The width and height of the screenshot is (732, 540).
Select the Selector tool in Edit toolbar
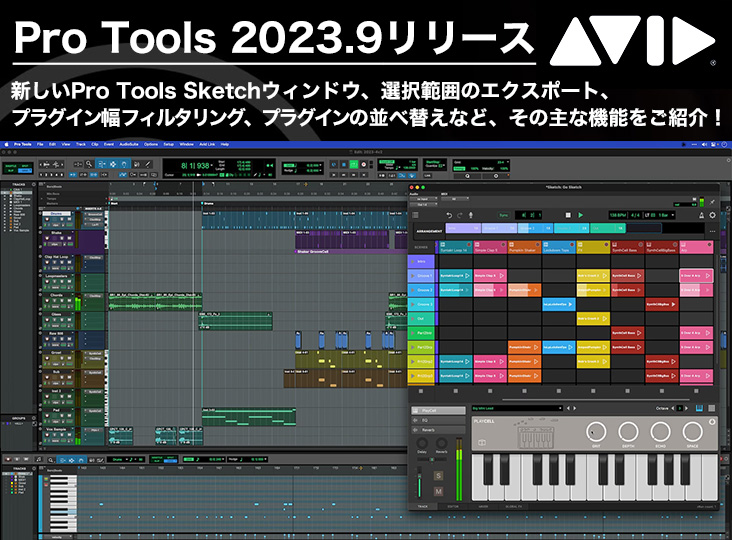coord(113,164)
